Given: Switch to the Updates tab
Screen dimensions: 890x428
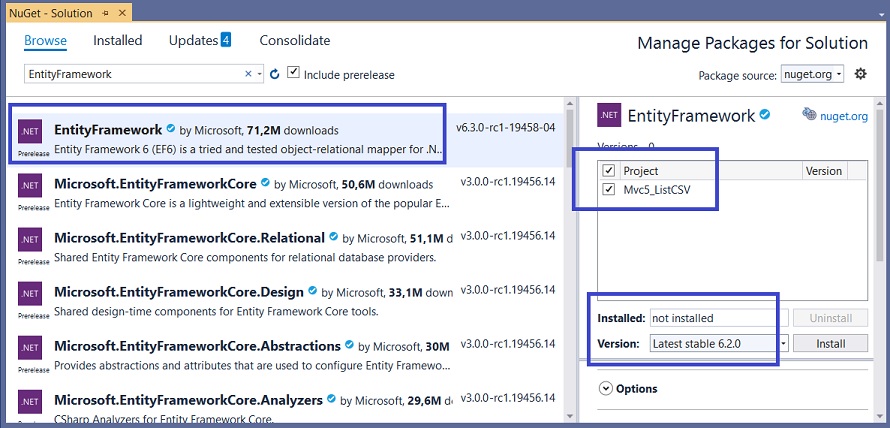Looking at the screenshot, I should [194, 40].
